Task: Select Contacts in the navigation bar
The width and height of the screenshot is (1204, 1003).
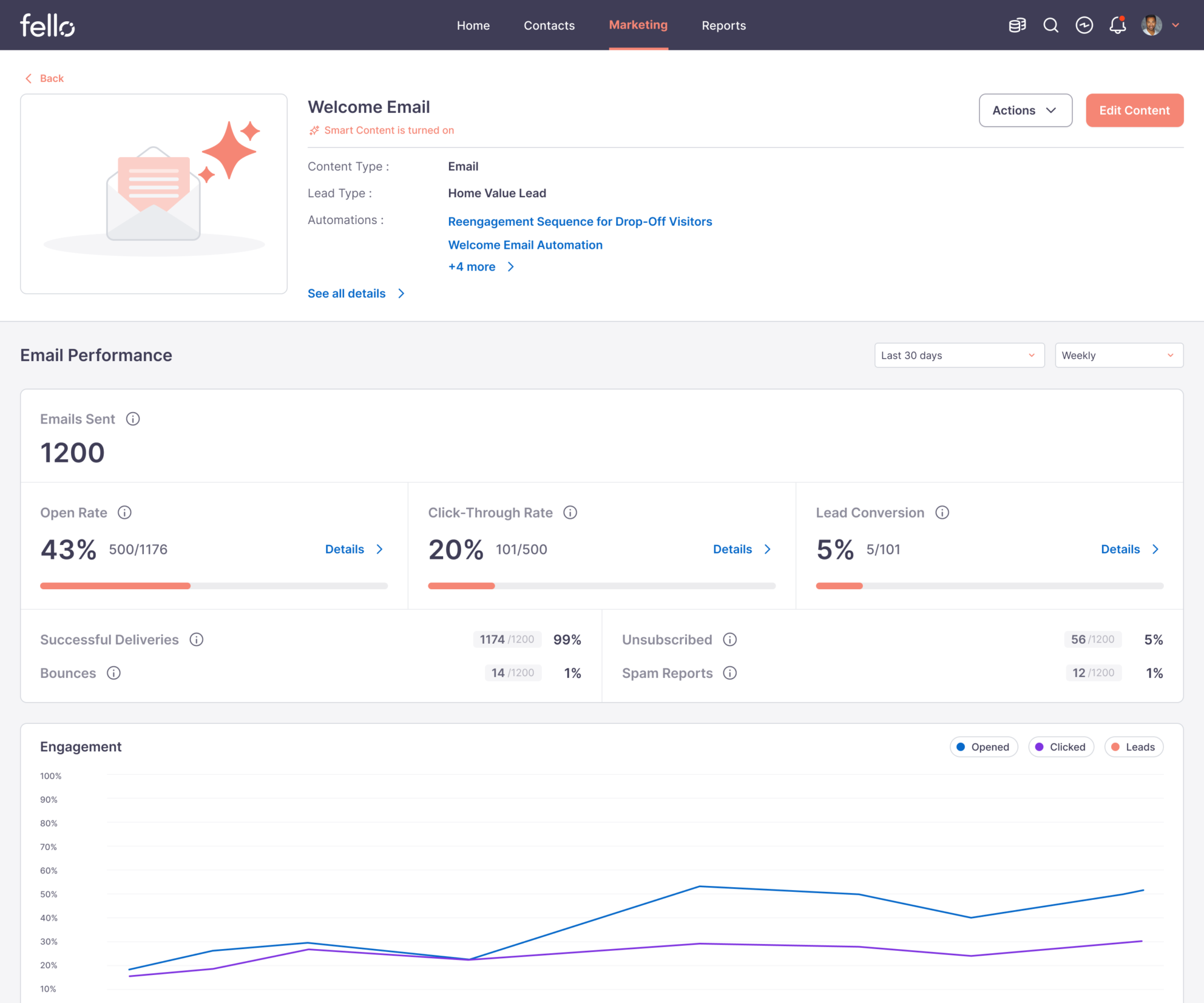Action: click(x=549, y=25)
